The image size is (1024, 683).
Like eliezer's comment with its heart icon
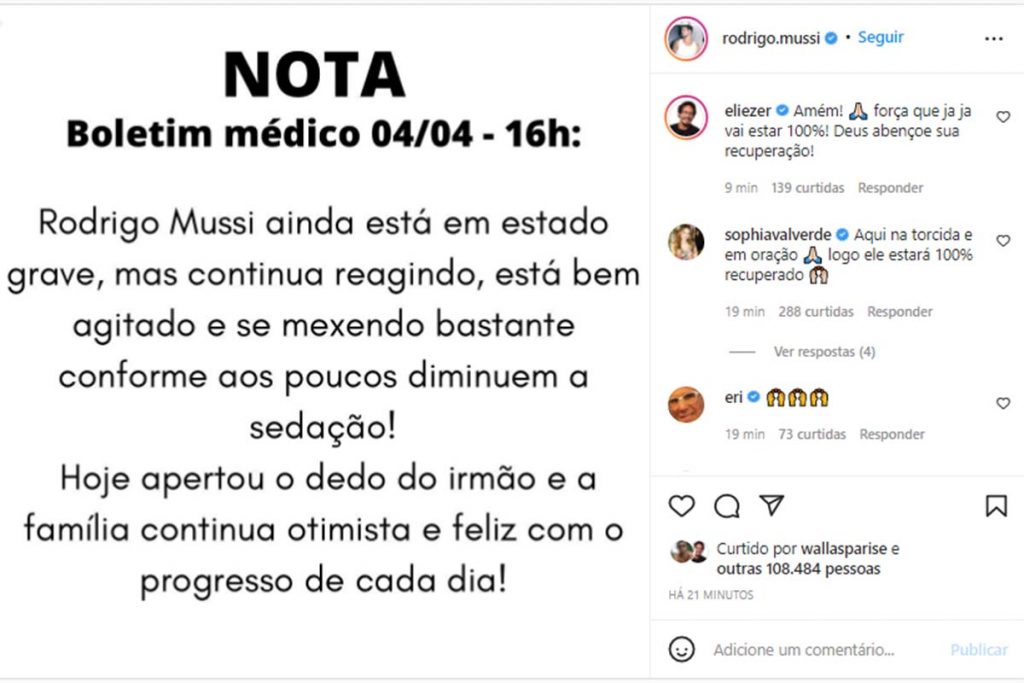click(x=1002, y=115)
